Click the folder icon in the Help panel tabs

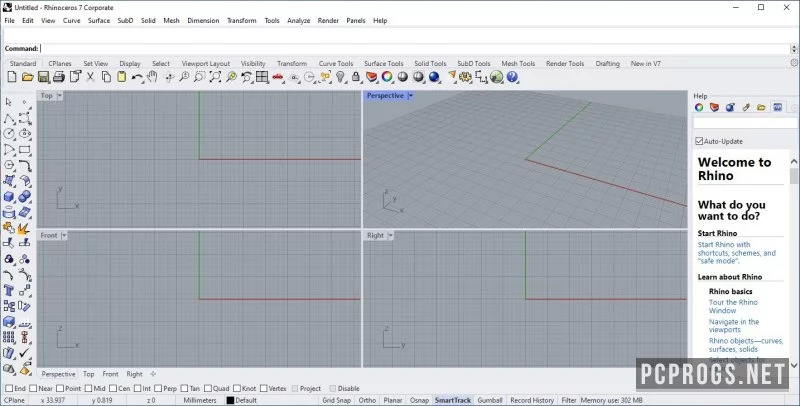[x=761, y=107]
